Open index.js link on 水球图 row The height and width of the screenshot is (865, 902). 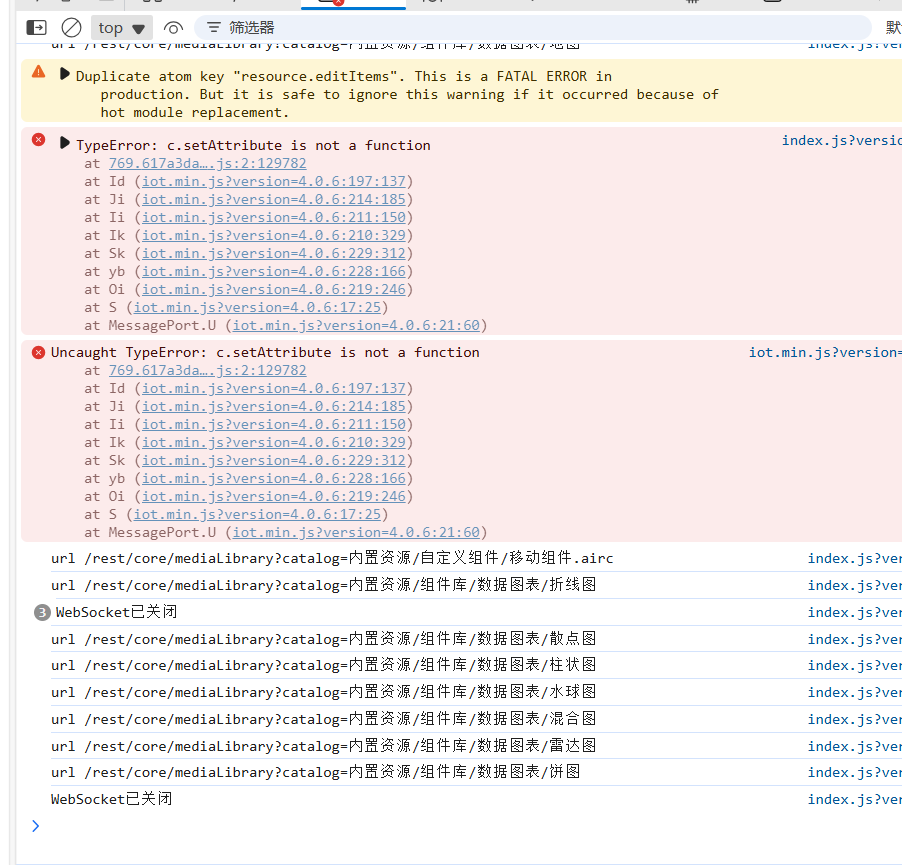(854, 692)
